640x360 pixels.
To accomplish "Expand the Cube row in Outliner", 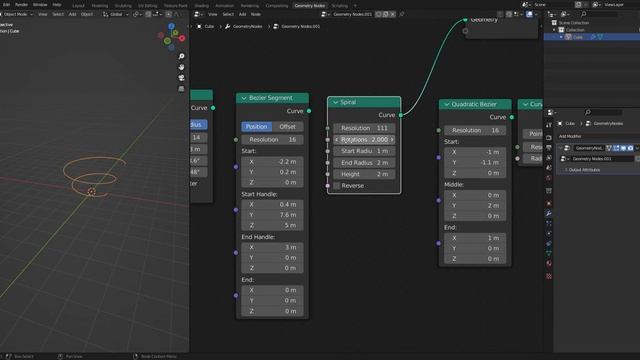I will click(x=561, y=37).
